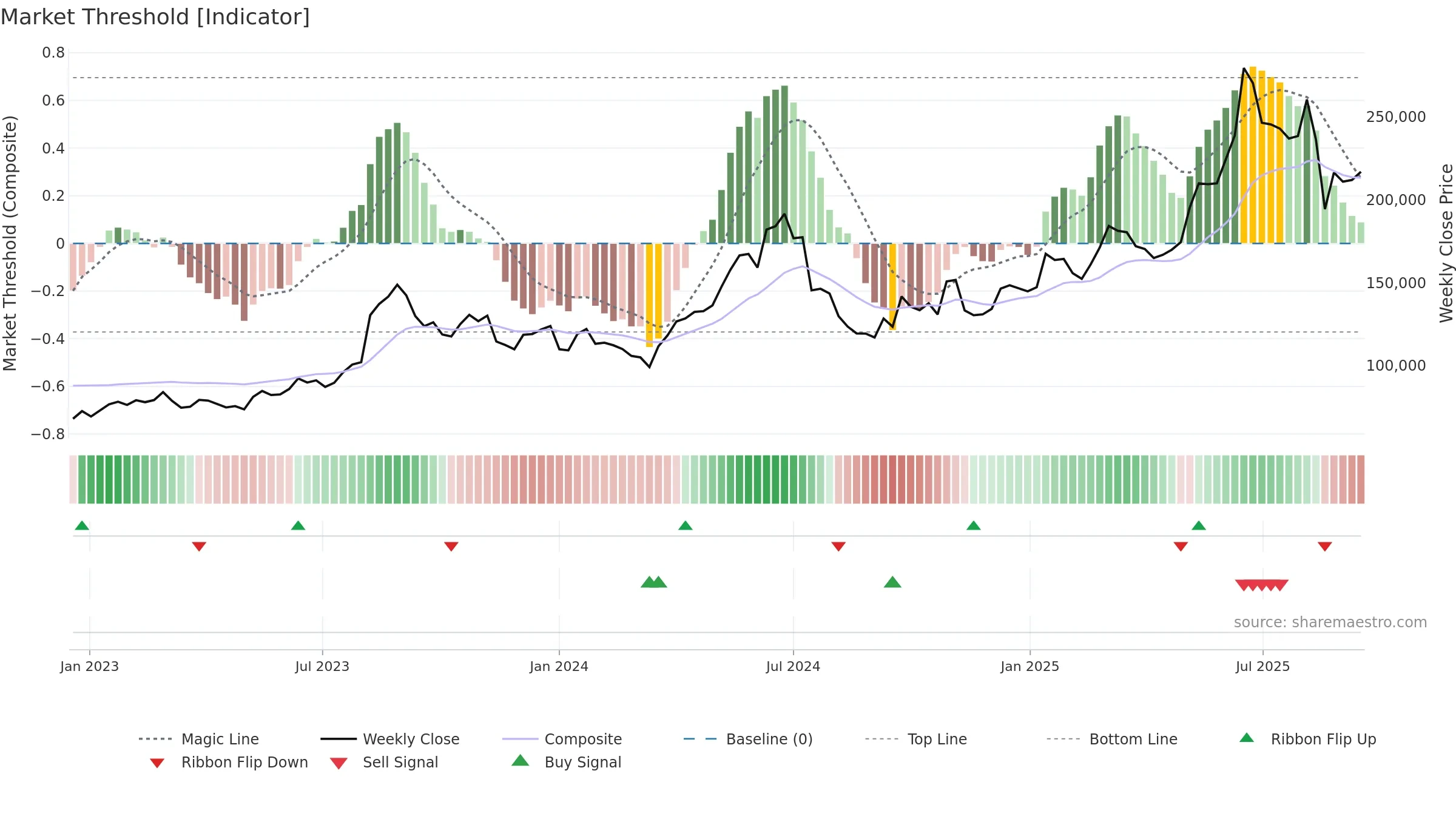Toggle Bottom Line legend entry

click(1111, 739)
